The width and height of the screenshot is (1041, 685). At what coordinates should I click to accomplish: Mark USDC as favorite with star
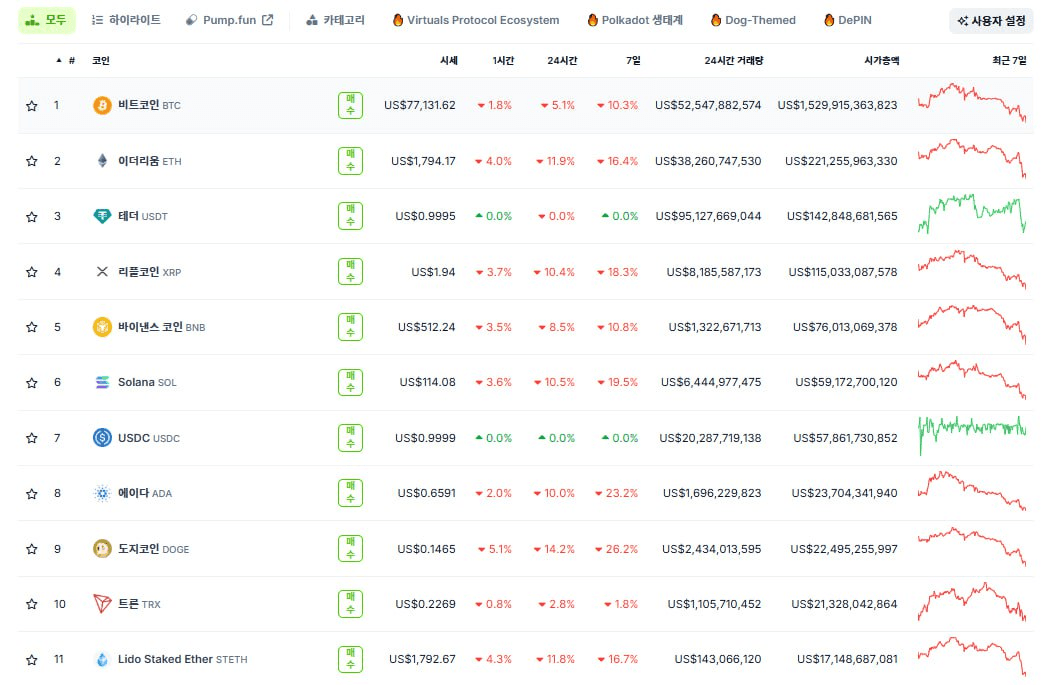coord(32,438)
